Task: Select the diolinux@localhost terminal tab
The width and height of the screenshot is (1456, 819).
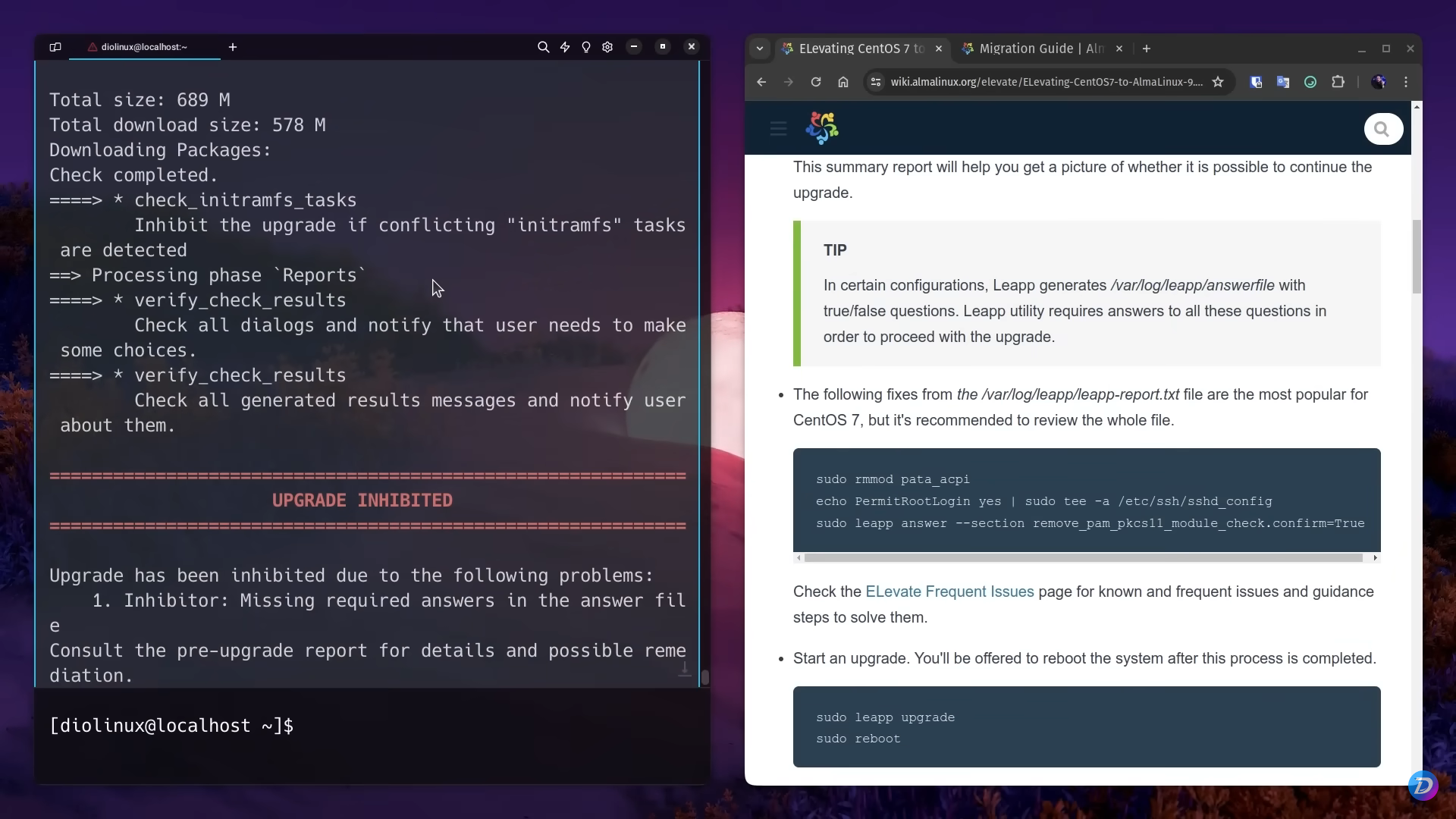Action: (143, 46)
